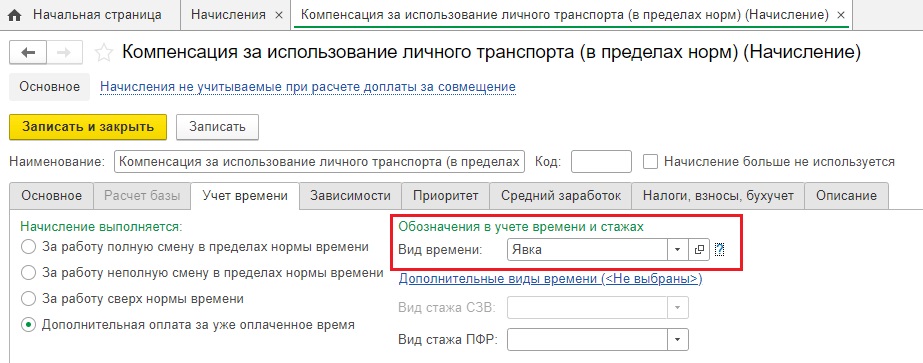
Task: Select За работу сверх нормы времени option
Action: [x=28, y=299]
